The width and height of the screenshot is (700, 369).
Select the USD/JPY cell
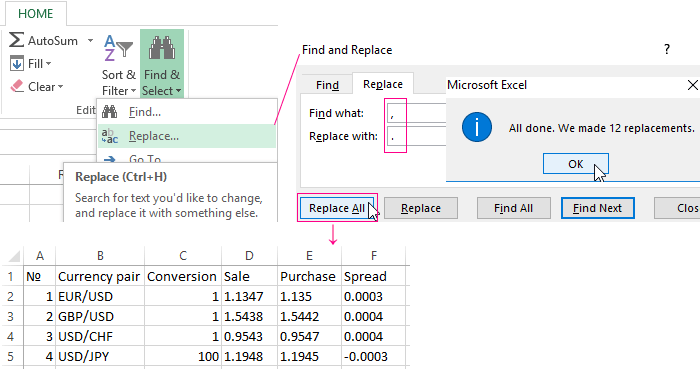pos(100,357)
